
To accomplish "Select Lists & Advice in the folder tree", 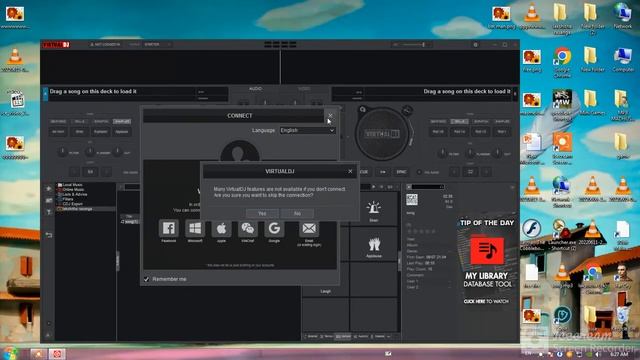I will pos(75,194).
